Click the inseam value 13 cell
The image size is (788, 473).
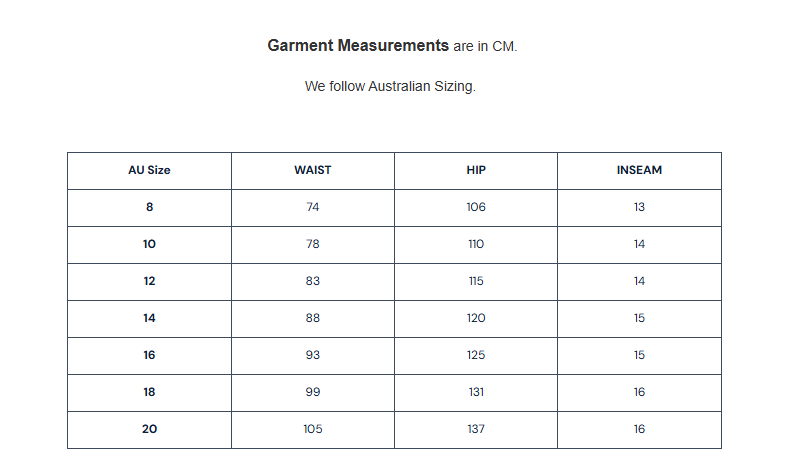pyautogui.click(x=639, y=207)
